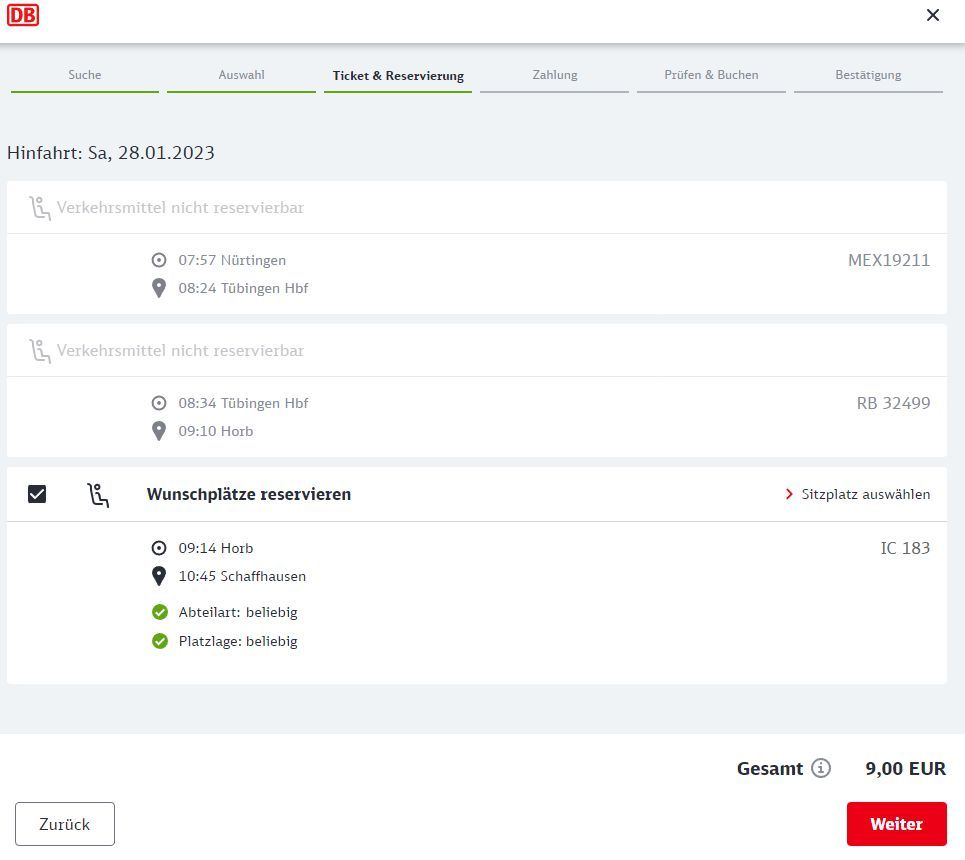Viewport: 965px width, 860px height.
Task: Click departure circle icon at 07:57 Nürtingen
Action: tap(159, 260)
